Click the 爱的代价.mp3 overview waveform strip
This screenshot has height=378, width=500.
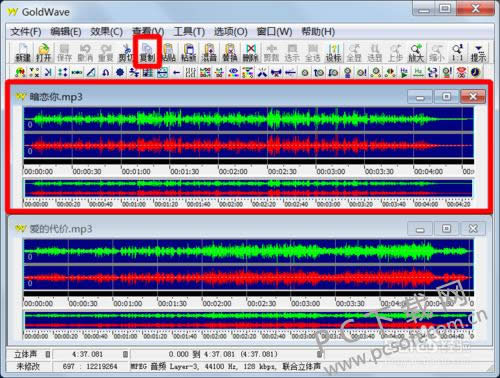click(248, 320)
